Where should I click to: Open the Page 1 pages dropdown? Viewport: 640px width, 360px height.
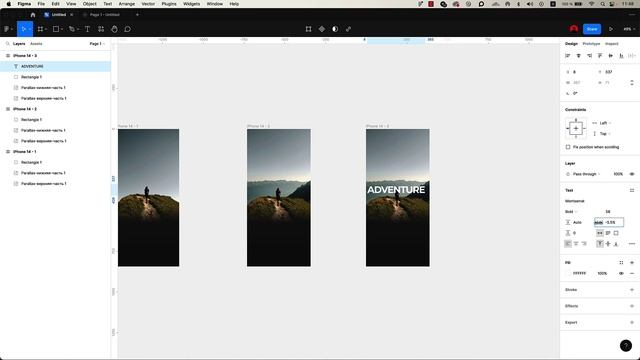point(97,44)
